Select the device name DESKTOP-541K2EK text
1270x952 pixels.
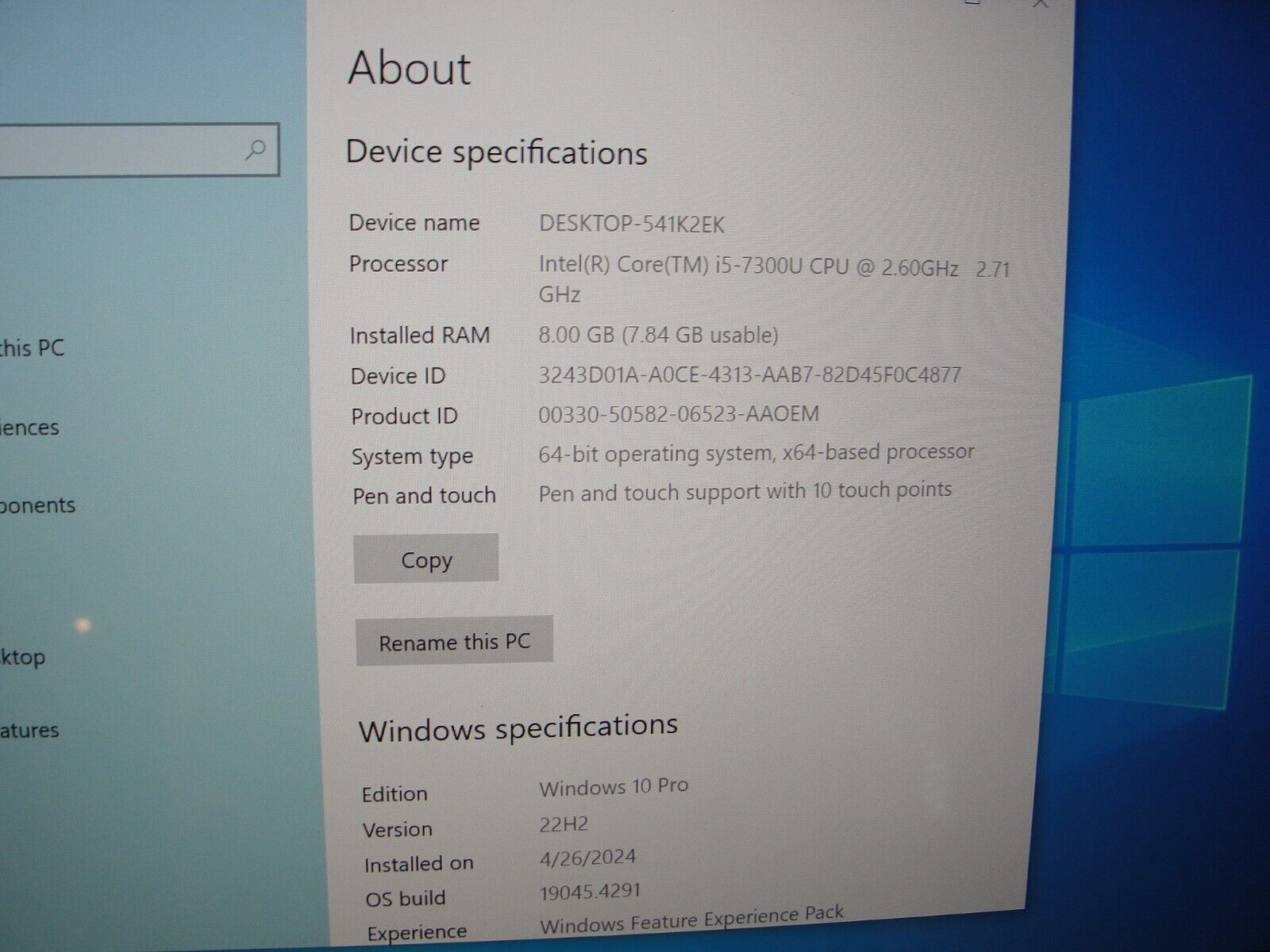632,224
